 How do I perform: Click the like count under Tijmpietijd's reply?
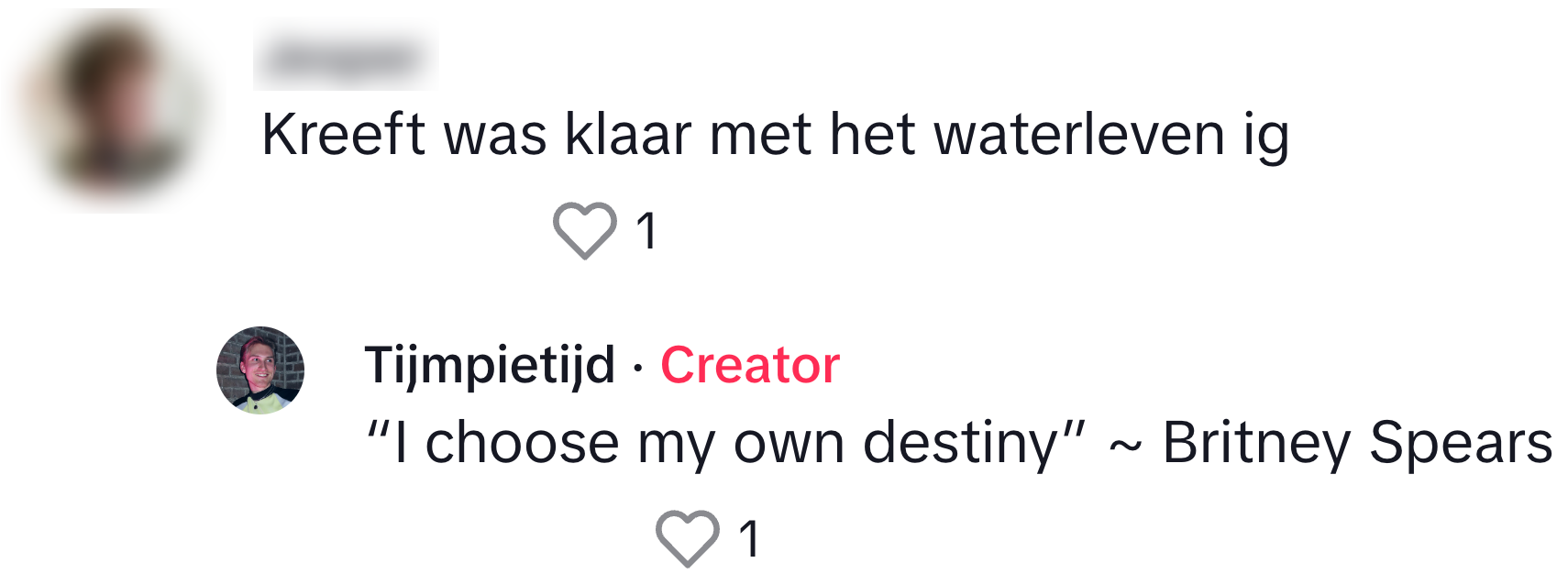[x=750, y=538]
